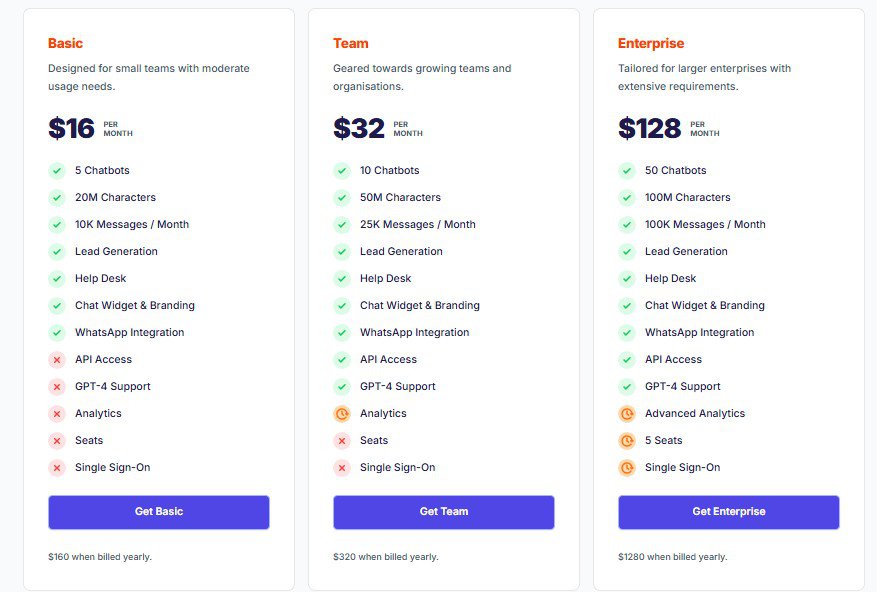Click the $1280 yearly billing text under Enterprise

click(x=672, y=557)
